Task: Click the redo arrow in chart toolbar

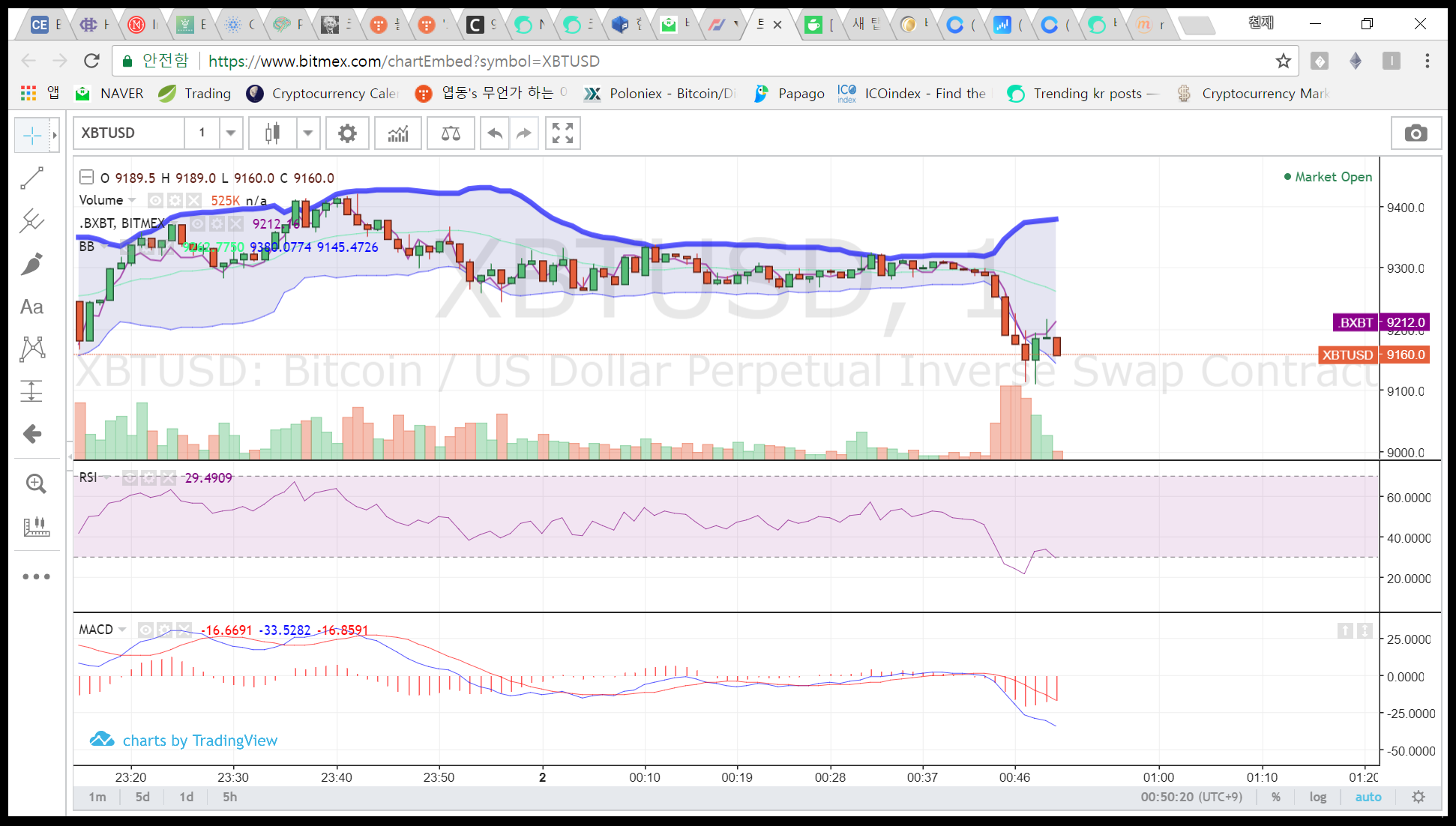Action: pyautogui.click(x=524, y=133)
